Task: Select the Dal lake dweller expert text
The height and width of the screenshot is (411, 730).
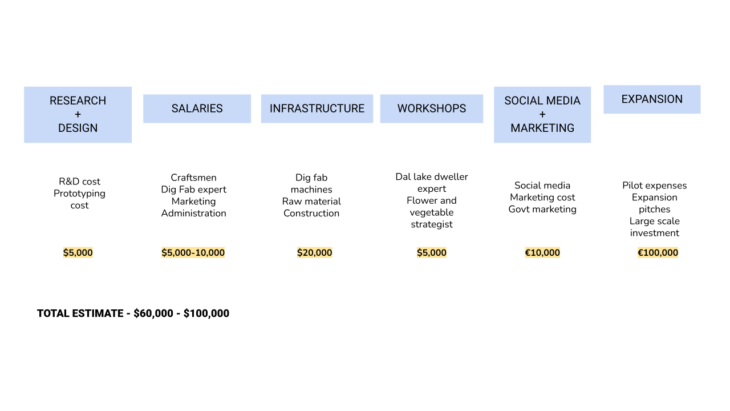Action: coord(432,182)
